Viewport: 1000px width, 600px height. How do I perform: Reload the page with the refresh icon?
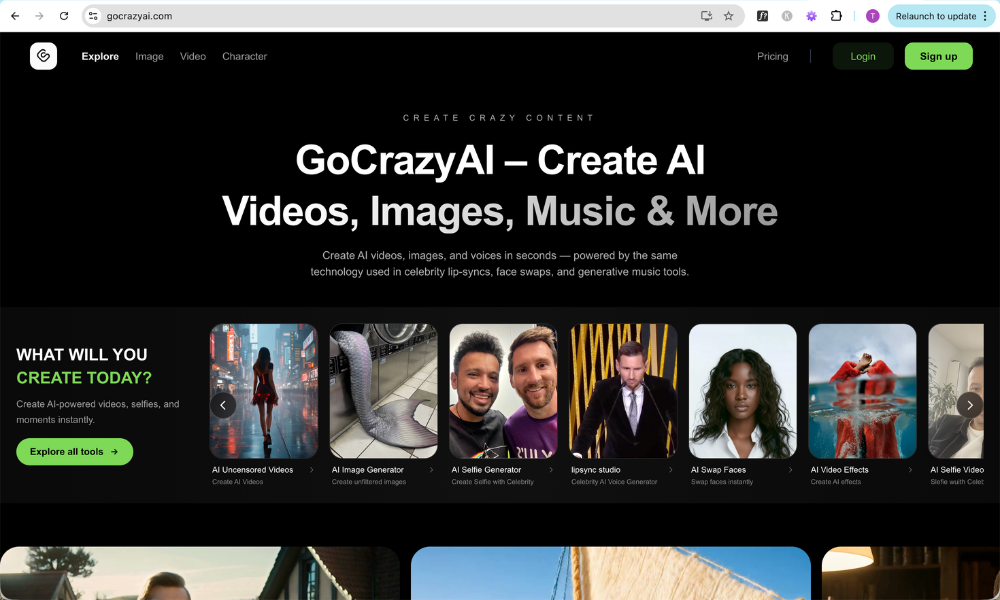[x=63, y=16]
